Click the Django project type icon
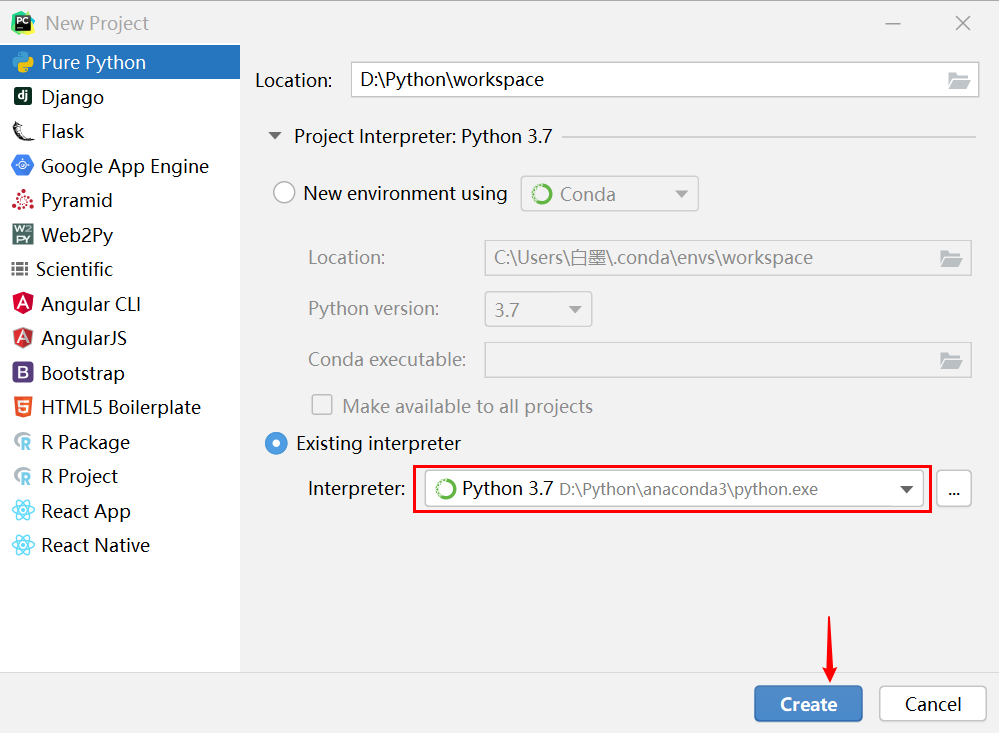 click(x=22, y=97)
